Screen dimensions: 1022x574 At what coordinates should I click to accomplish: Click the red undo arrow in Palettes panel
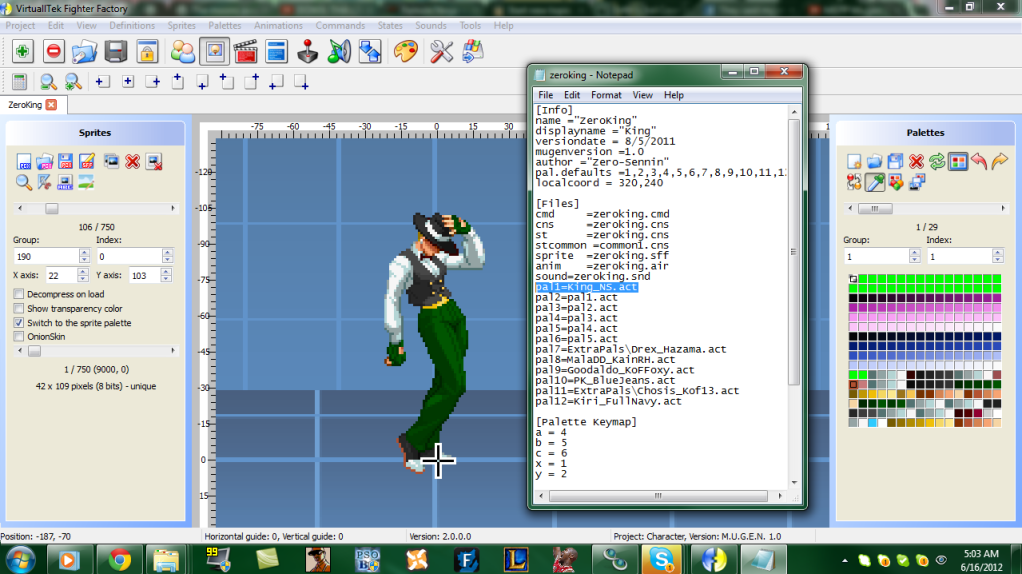coord(978,161)
